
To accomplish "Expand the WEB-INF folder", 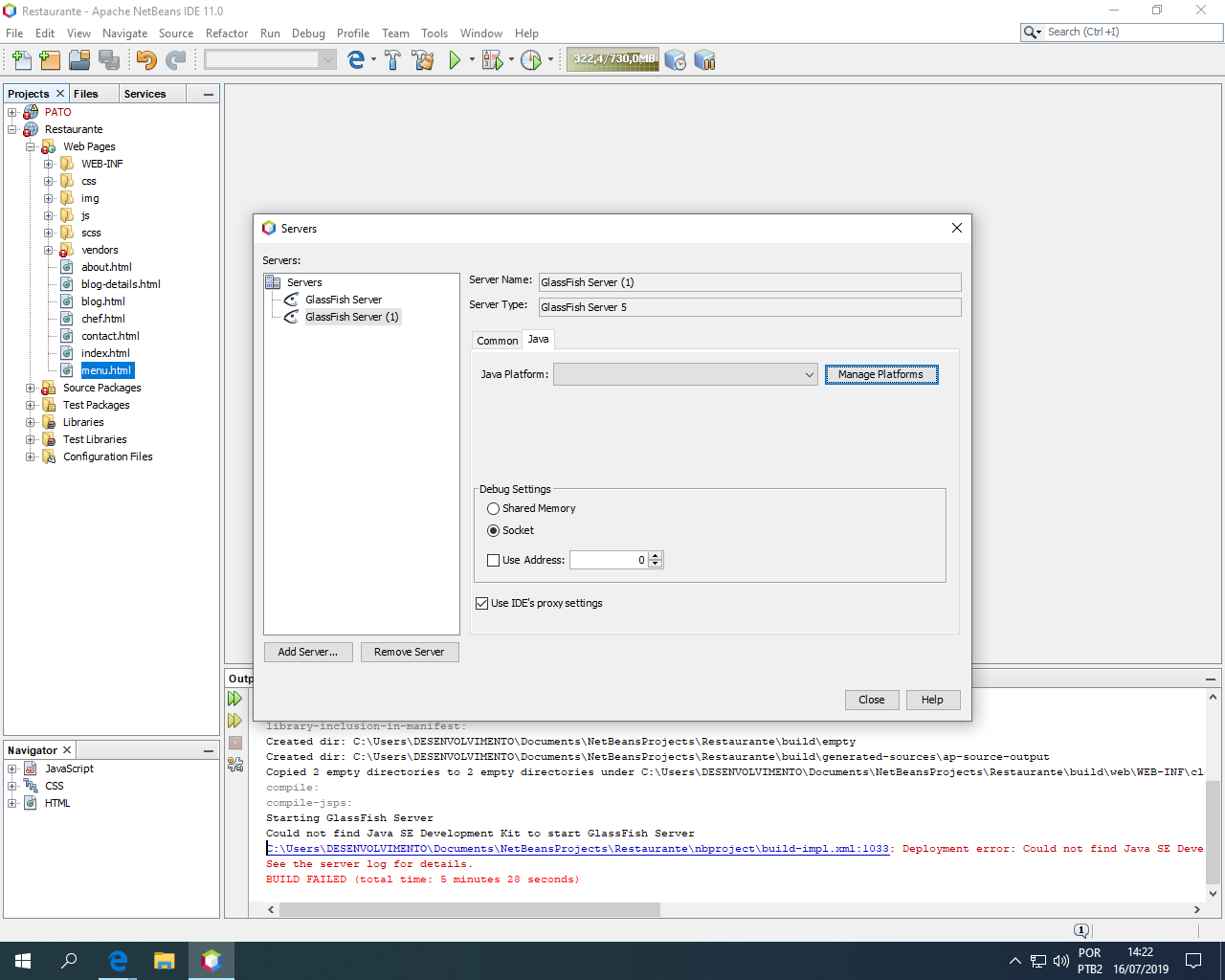I will click(x=49, y=165).
